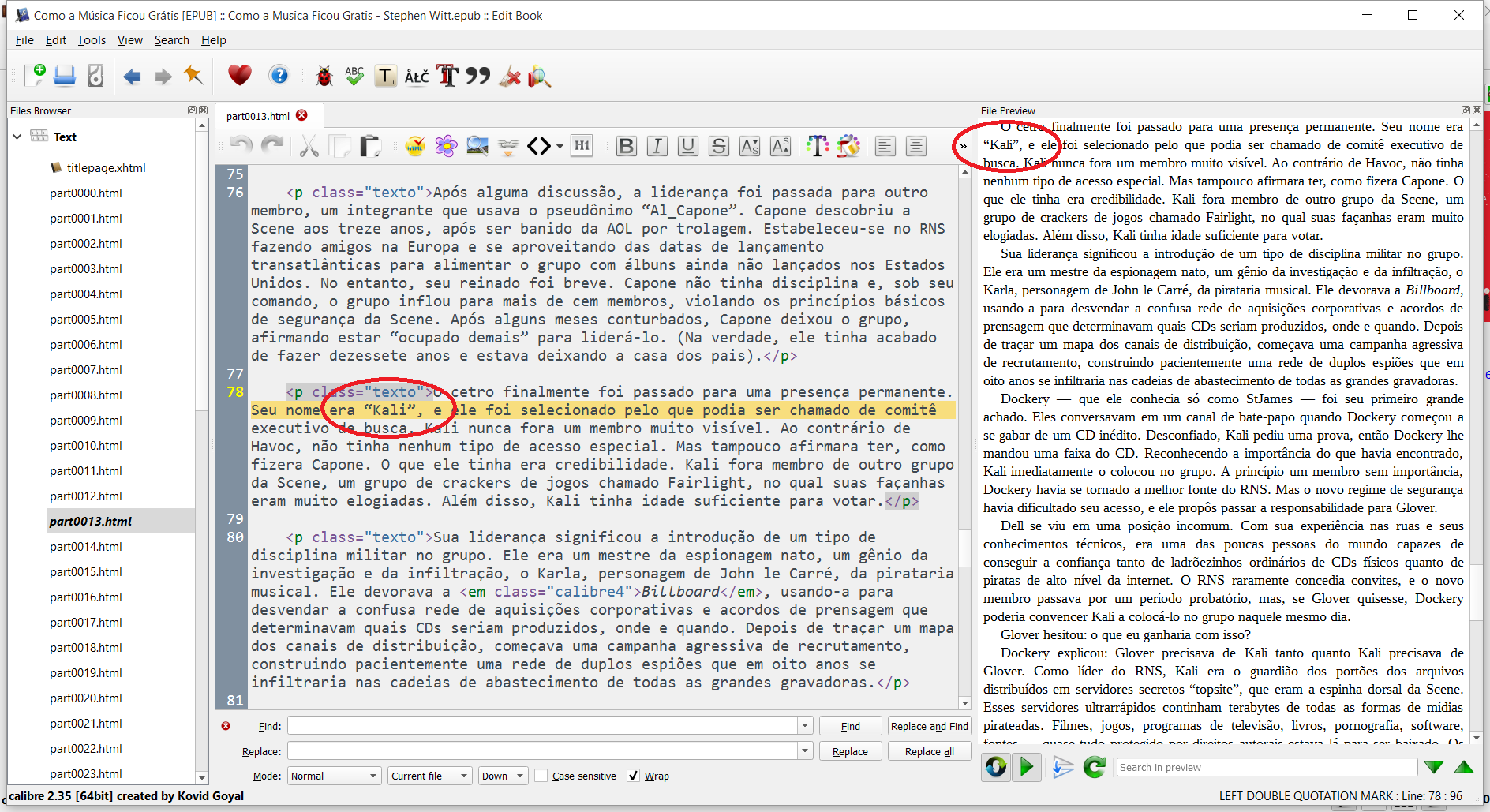Click the red TT manage fonts icon
This screenshot has height=812, width=1490.
tap(447, 76)
